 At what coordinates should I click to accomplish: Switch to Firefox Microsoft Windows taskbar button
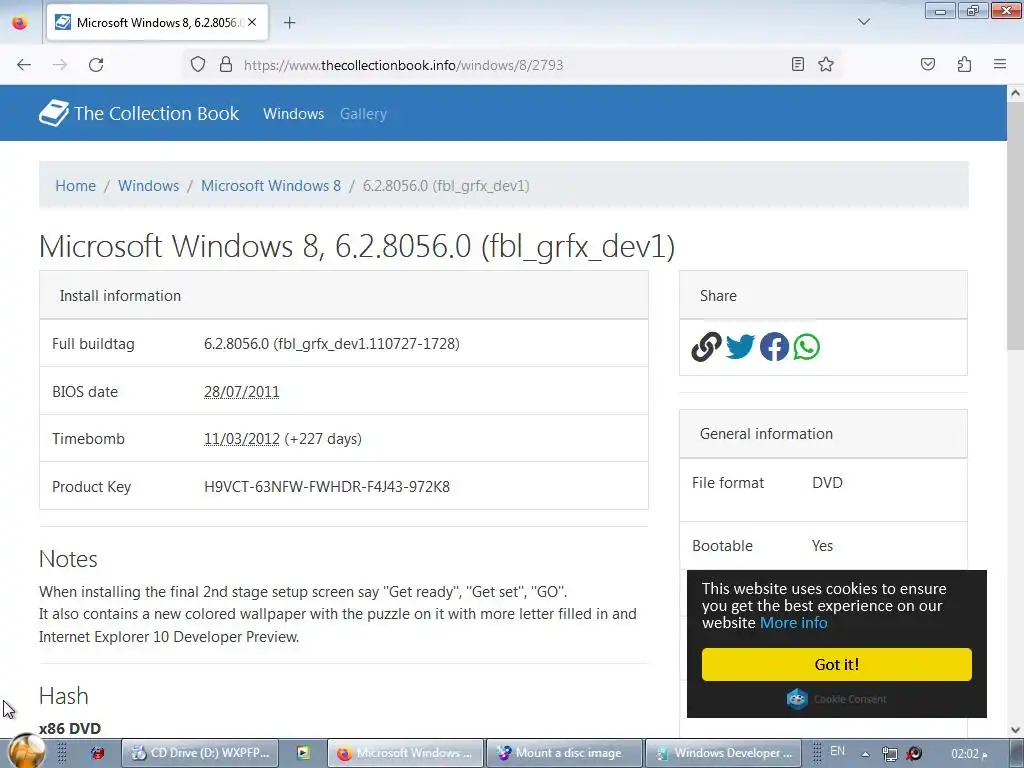tap(406, 753)
